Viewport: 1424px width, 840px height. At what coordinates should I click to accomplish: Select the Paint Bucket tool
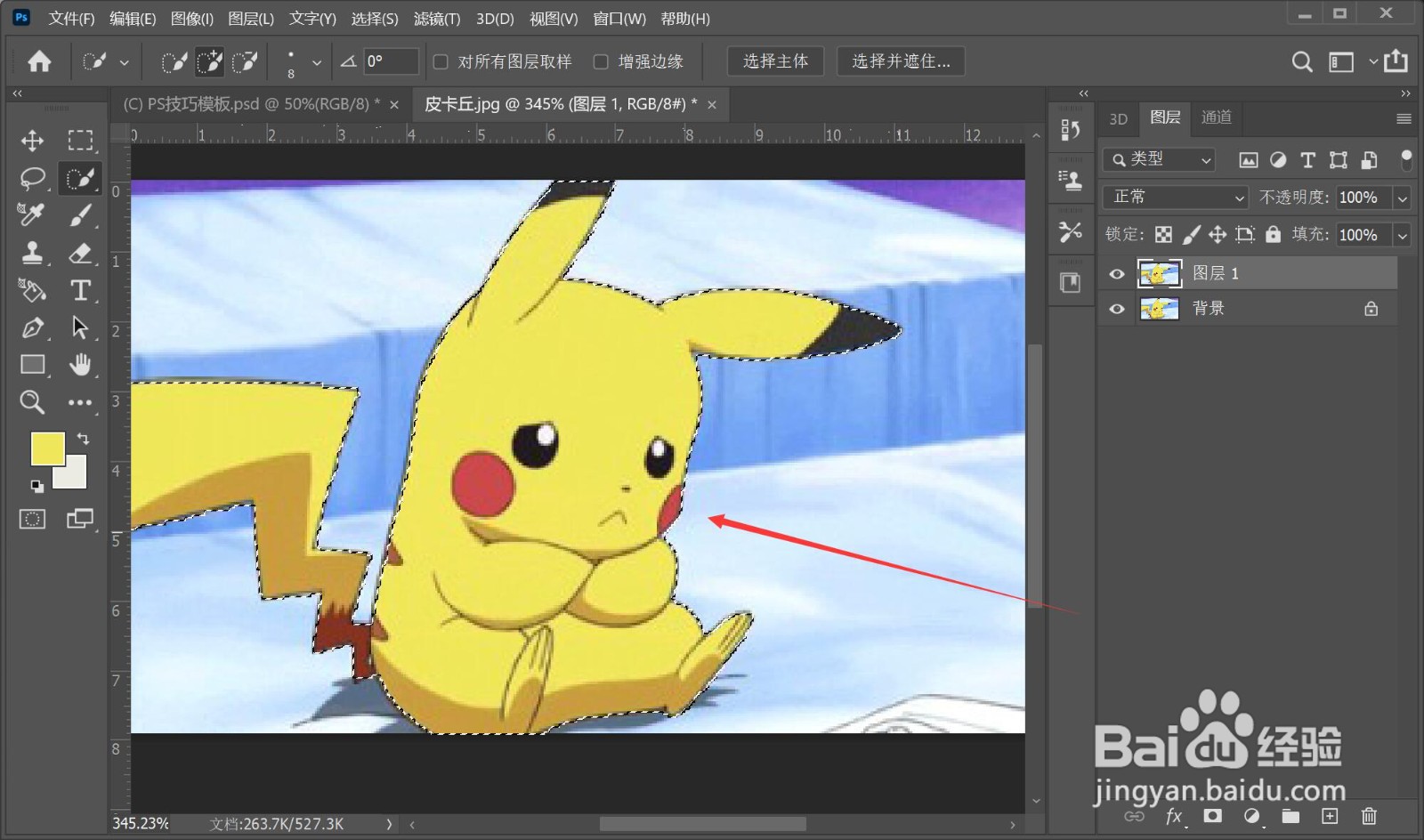pos(33,290)
